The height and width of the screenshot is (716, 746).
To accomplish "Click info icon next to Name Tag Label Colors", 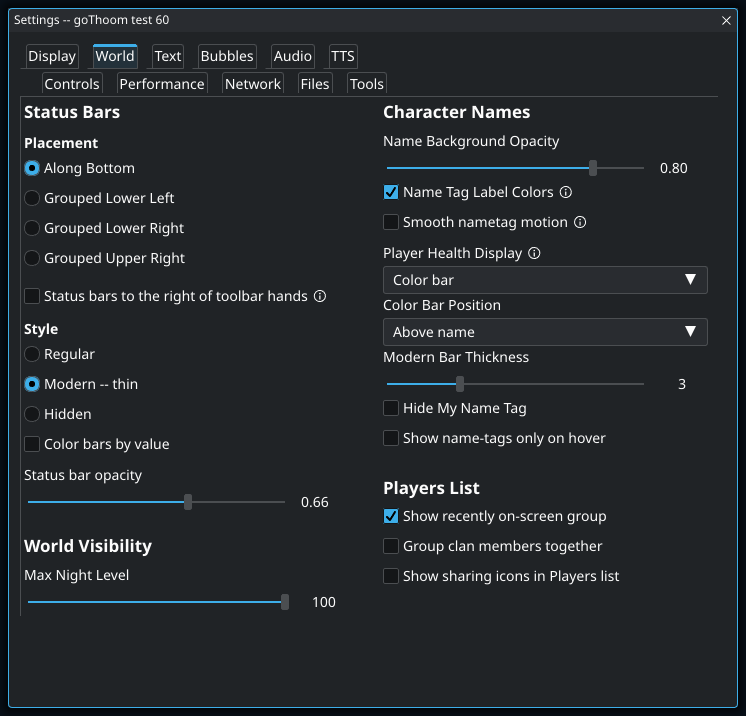I will point(566,192).
